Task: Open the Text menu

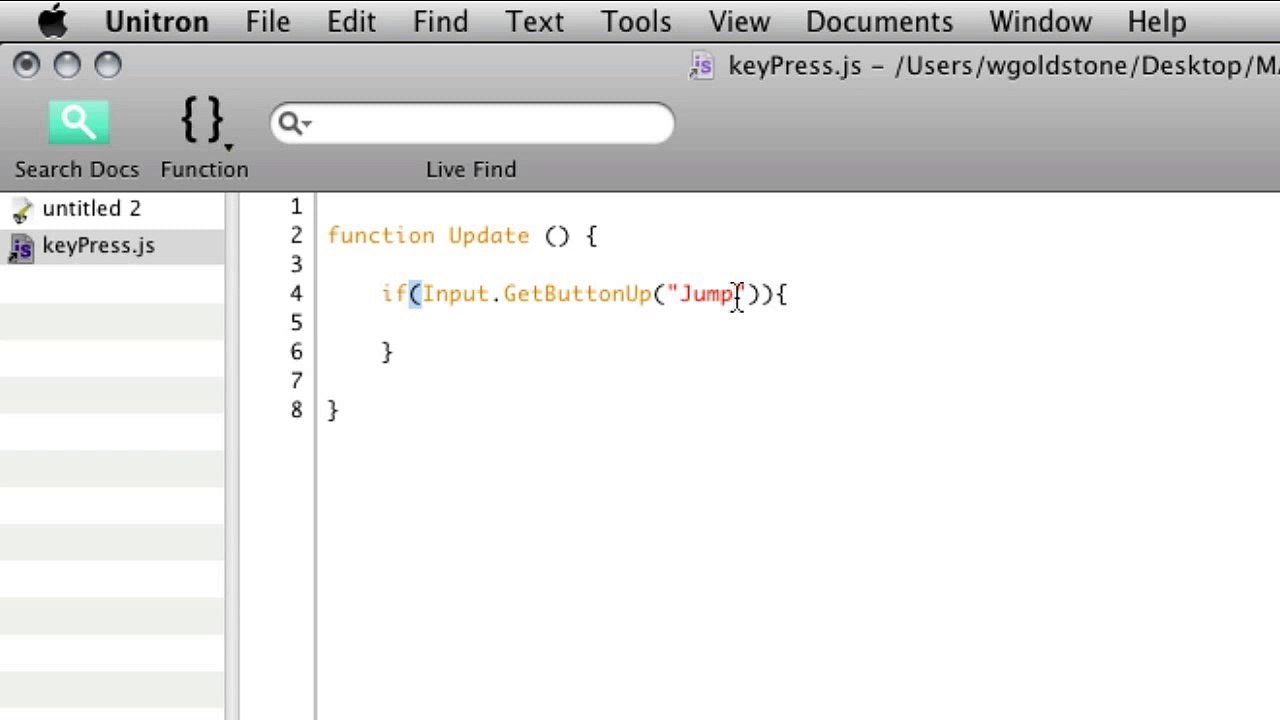Action: [535, 21]
